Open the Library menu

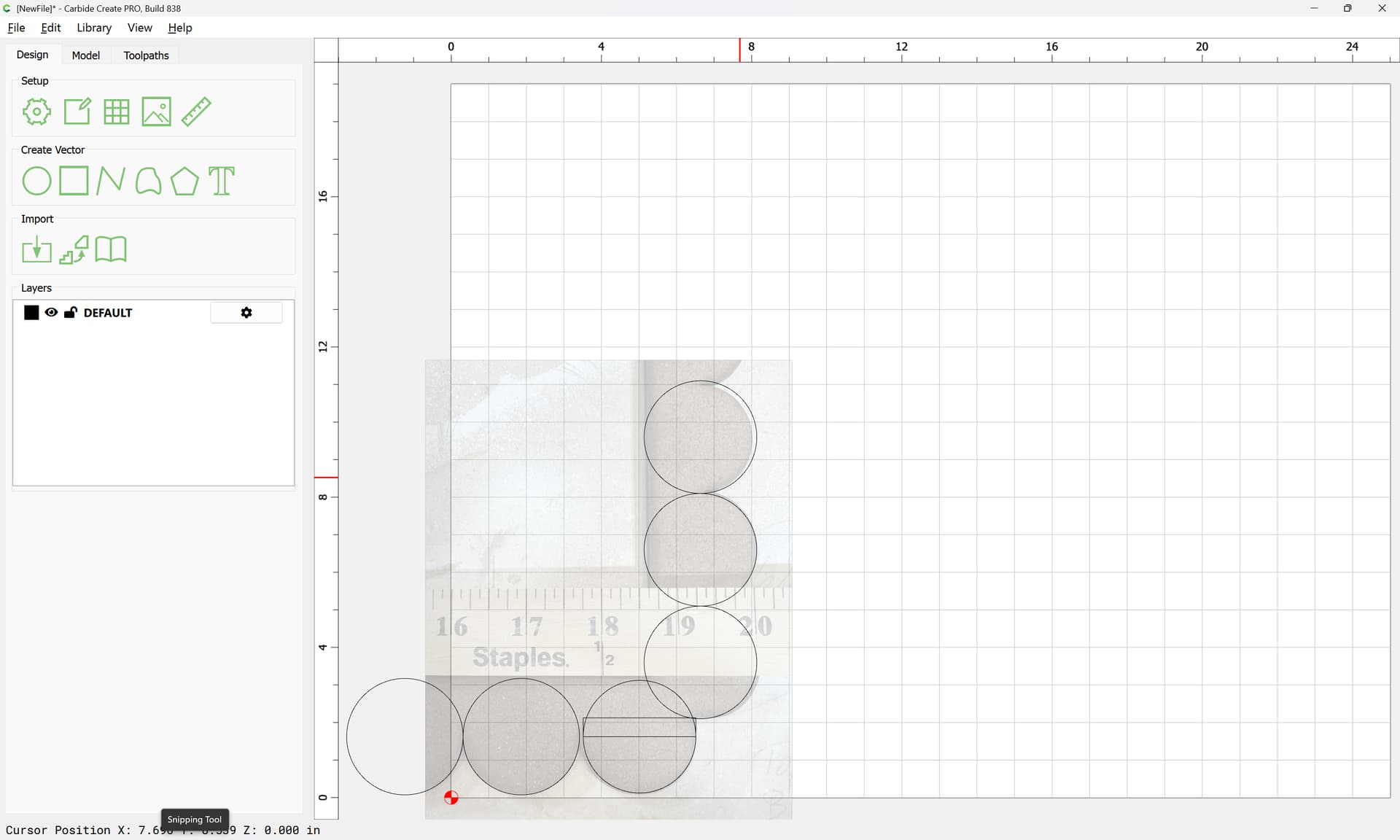point(94,28)
